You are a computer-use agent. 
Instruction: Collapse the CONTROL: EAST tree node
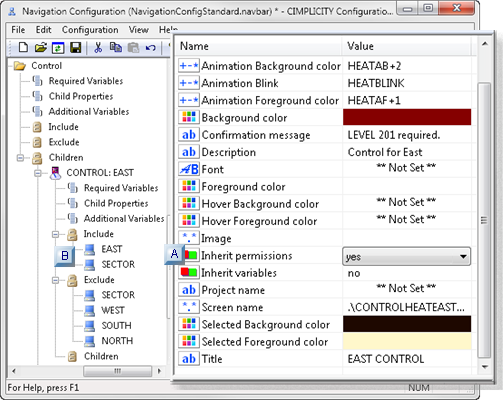[x=38, y=173]
